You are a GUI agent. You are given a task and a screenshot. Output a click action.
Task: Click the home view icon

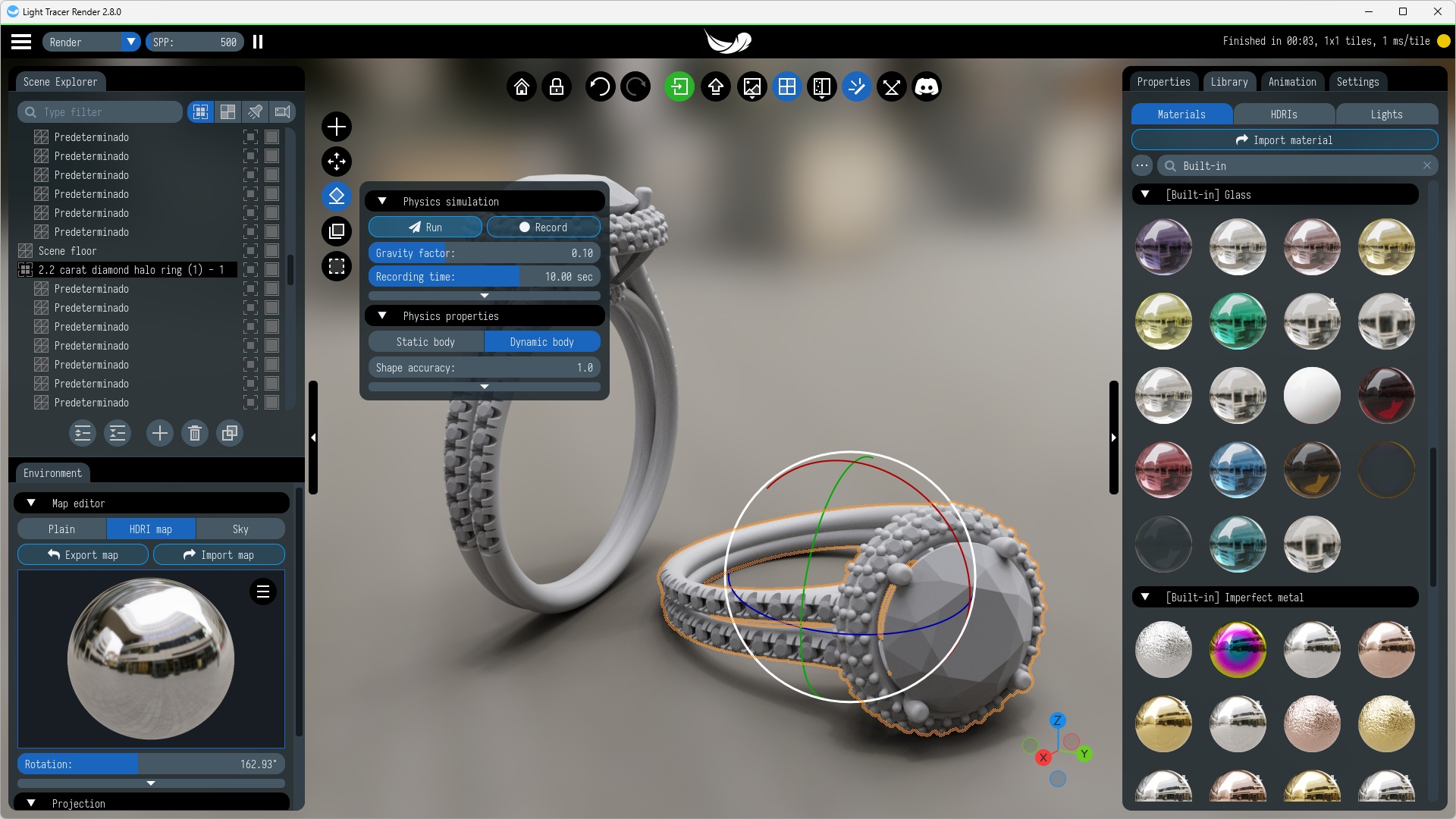(x=522, y=87)
